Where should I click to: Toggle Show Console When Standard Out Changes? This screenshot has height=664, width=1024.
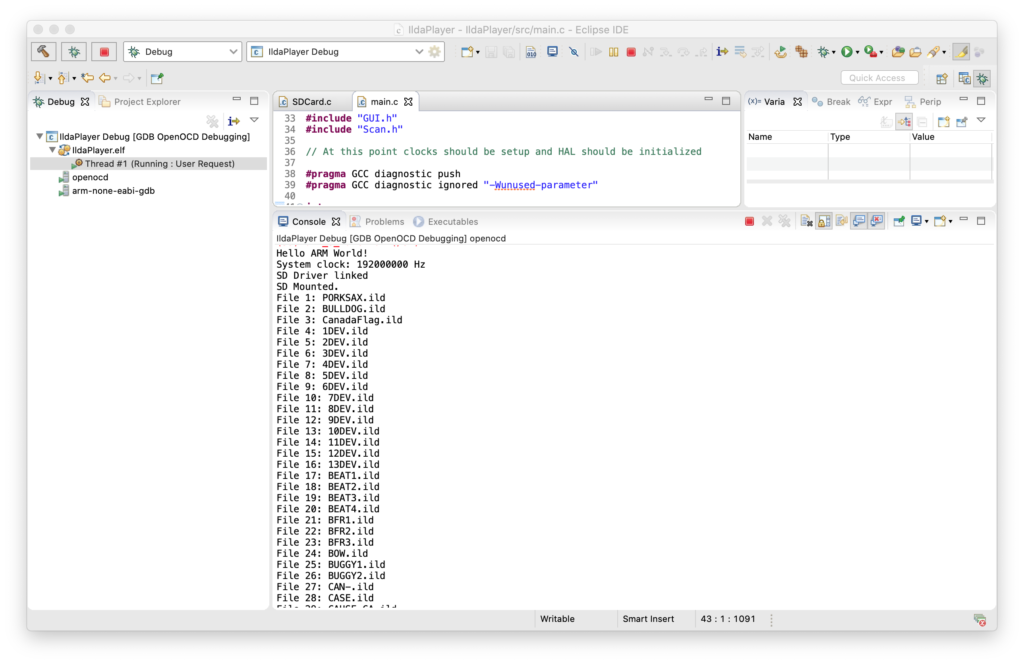(x=858, y=221)
